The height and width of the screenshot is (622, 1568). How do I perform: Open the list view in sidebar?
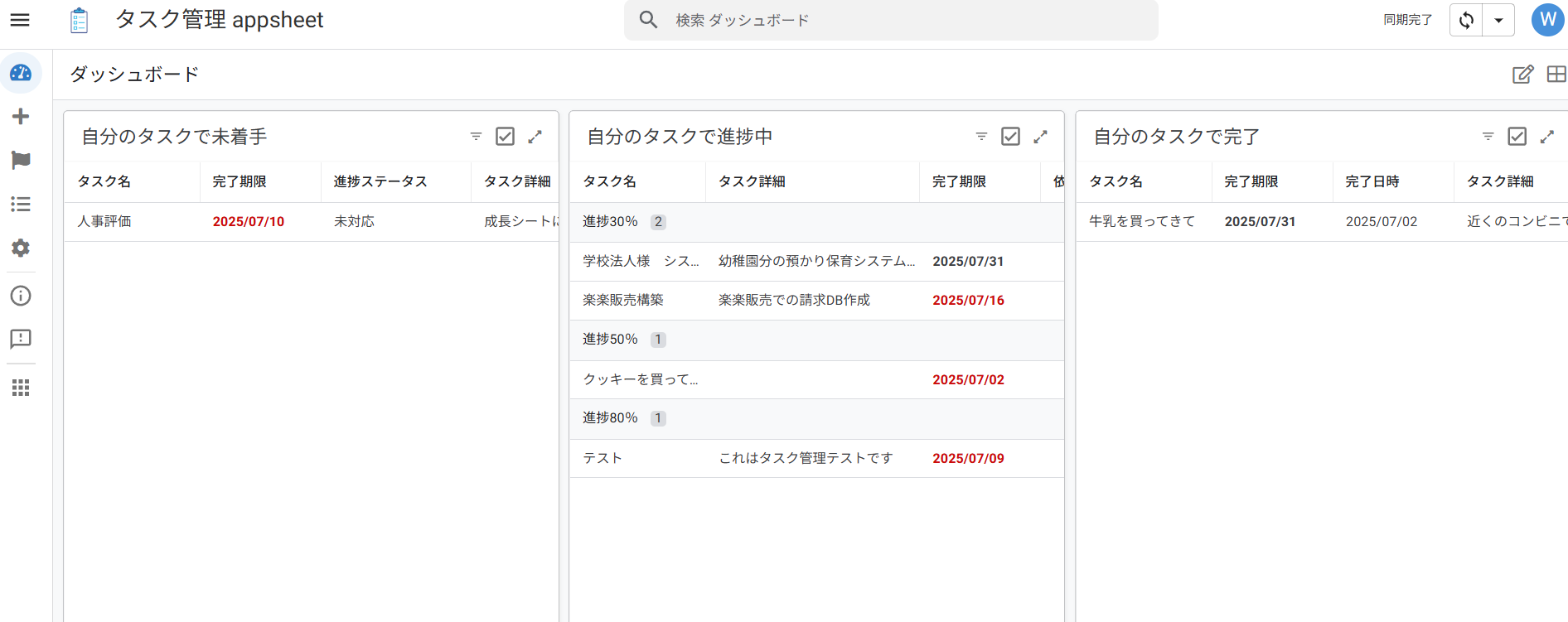(21, 204)
